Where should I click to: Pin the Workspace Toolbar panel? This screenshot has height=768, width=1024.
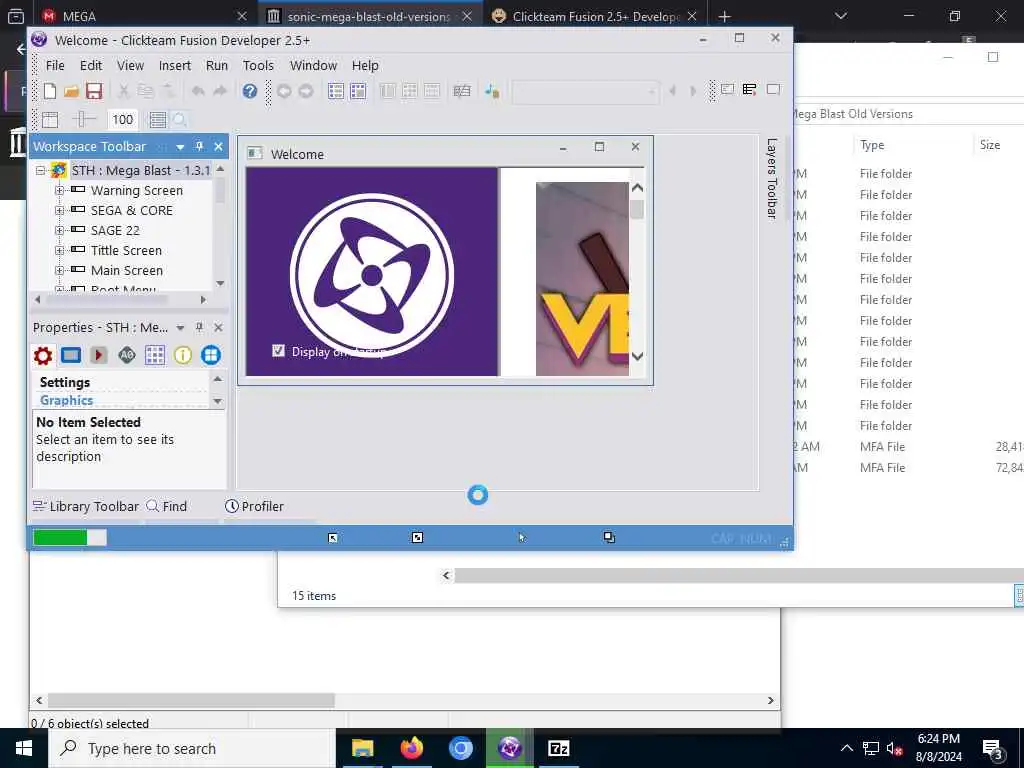tap(200, 146)
